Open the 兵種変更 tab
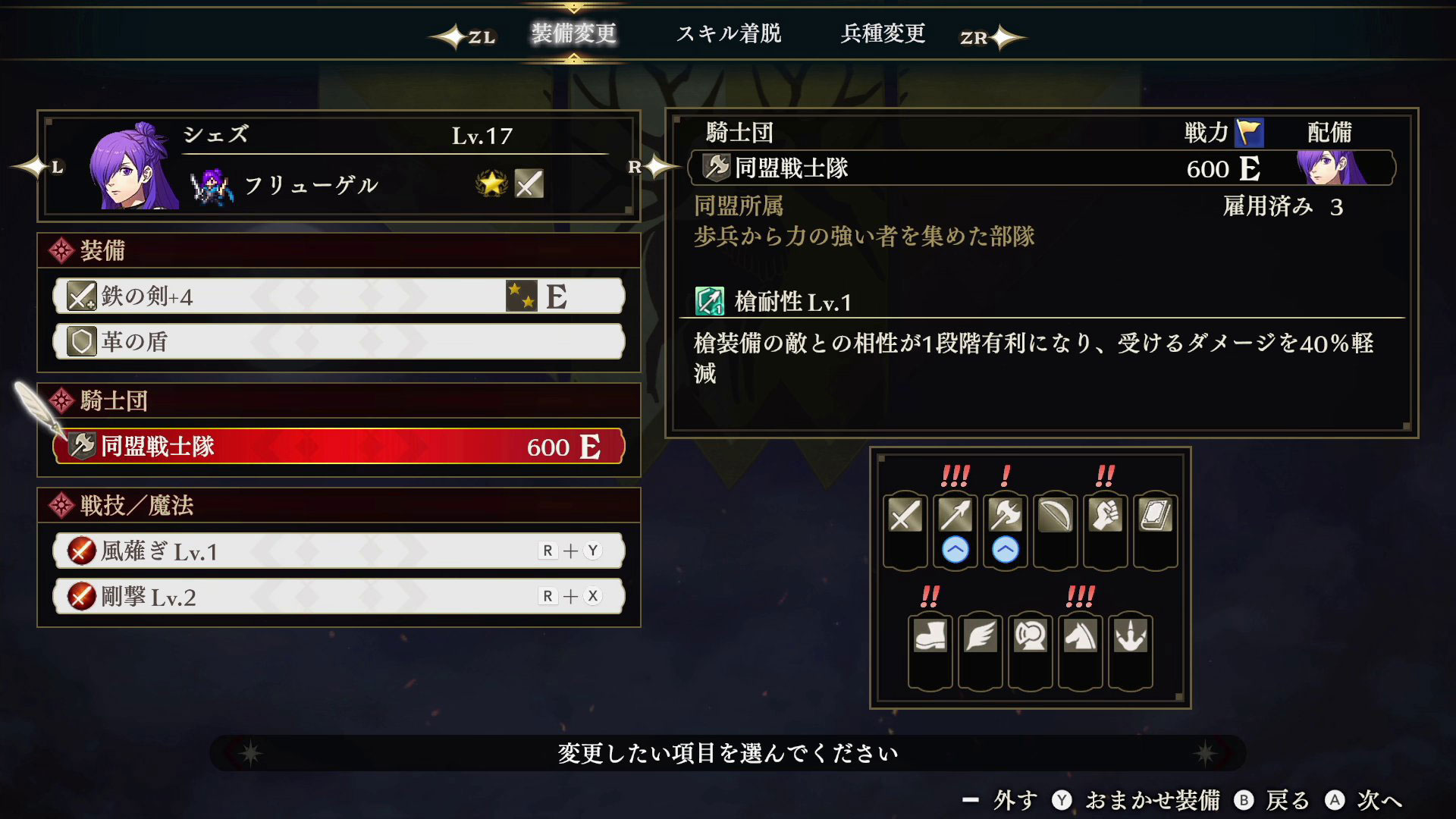1456x819 pixels. [883, 34]
